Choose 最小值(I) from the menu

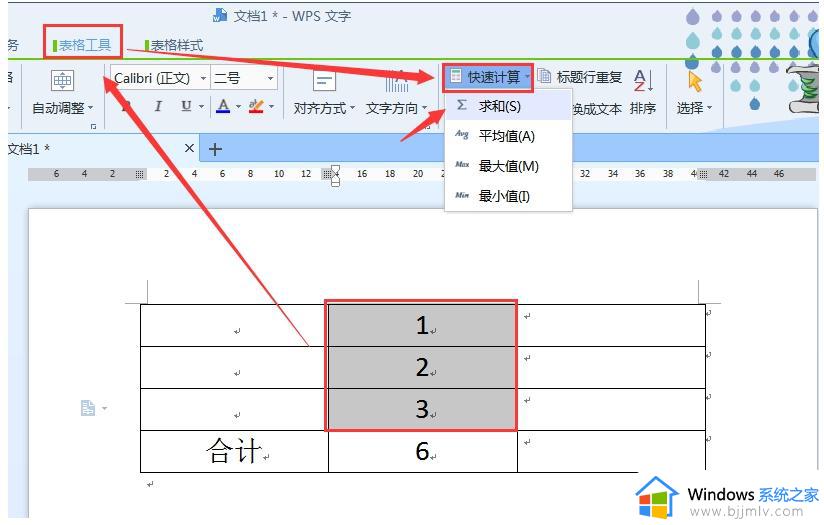(x=508, y=196)
